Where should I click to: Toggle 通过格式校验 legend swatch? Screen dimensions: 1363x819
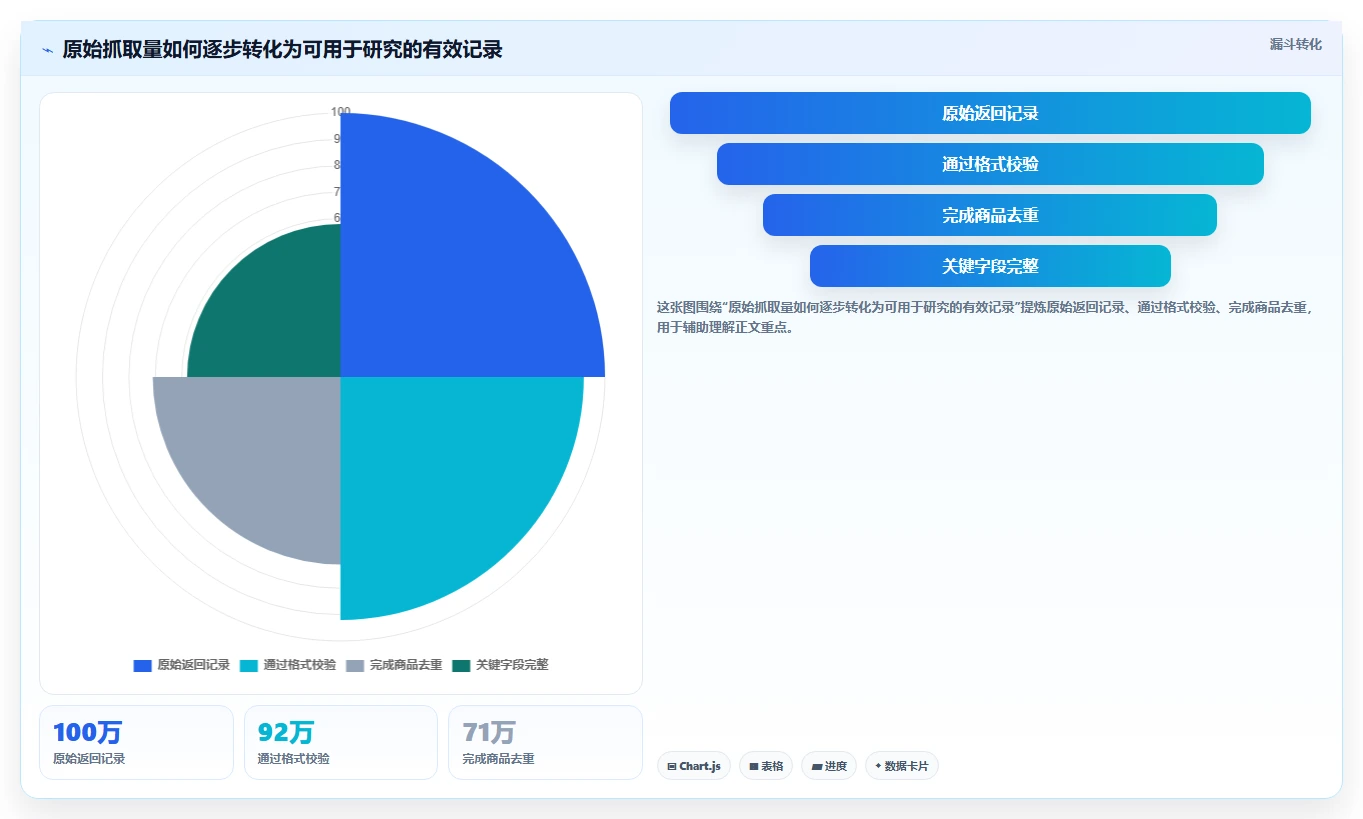pos(249,665)
